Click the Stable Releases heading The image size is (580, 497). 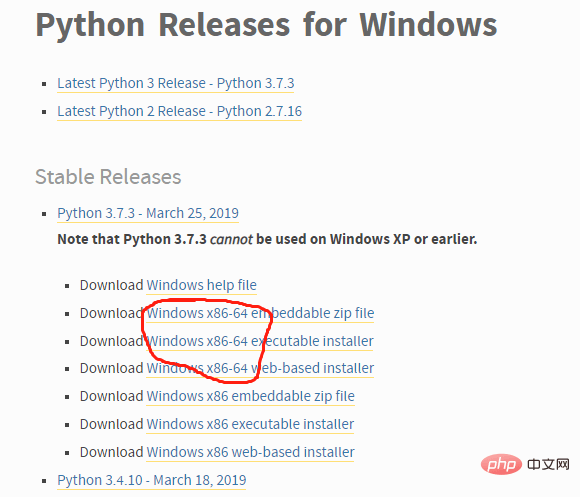click(x=108, y=177)
